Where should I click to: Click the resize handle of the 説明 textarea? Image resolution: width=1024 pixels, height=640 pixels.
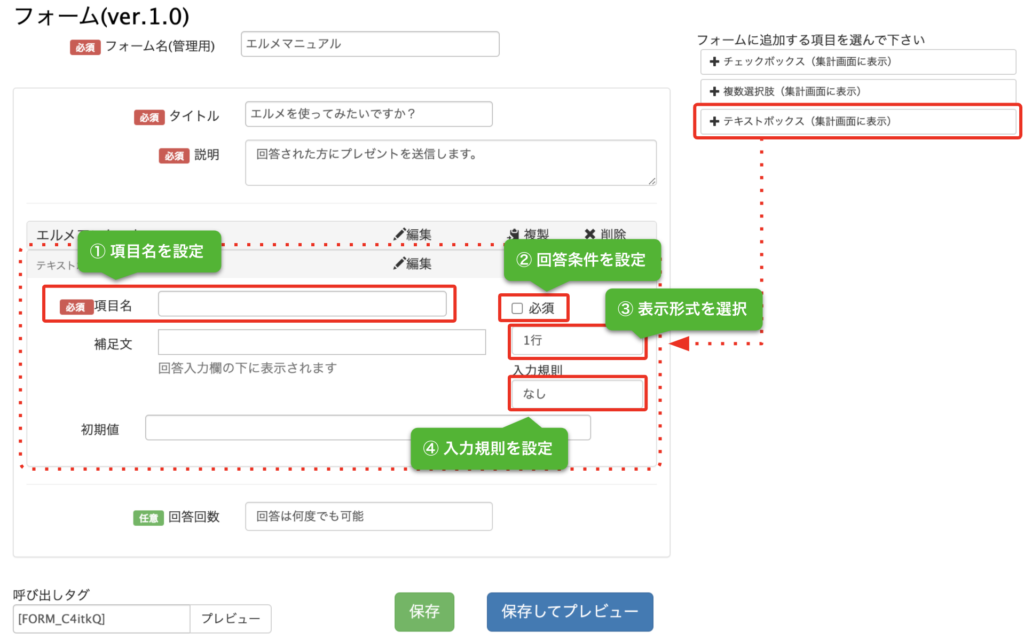point(652,181)
